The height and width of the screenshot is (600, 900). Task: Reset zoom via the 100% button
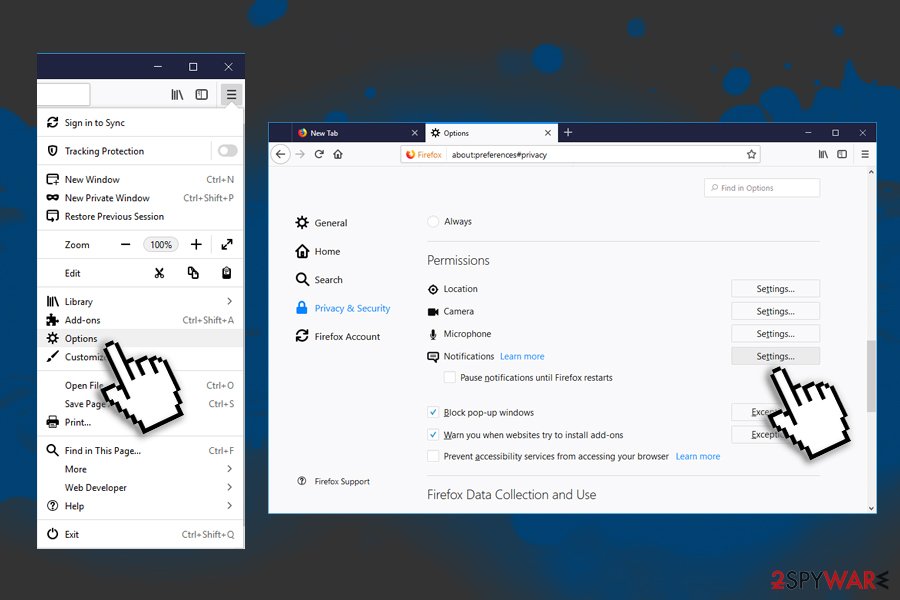pos(161,245)
